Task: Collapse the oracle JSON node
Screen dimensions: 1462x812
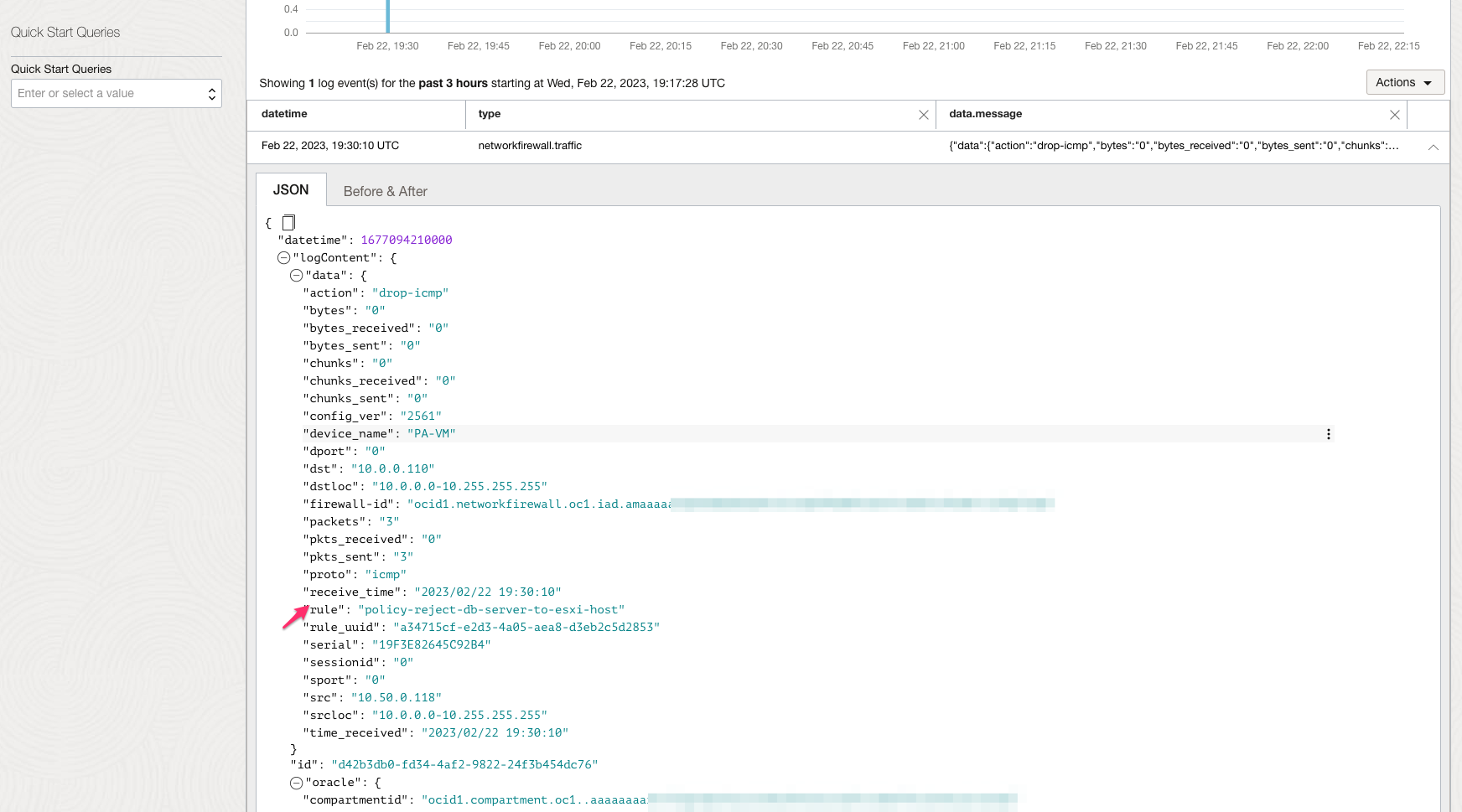Action: point(297,783)
